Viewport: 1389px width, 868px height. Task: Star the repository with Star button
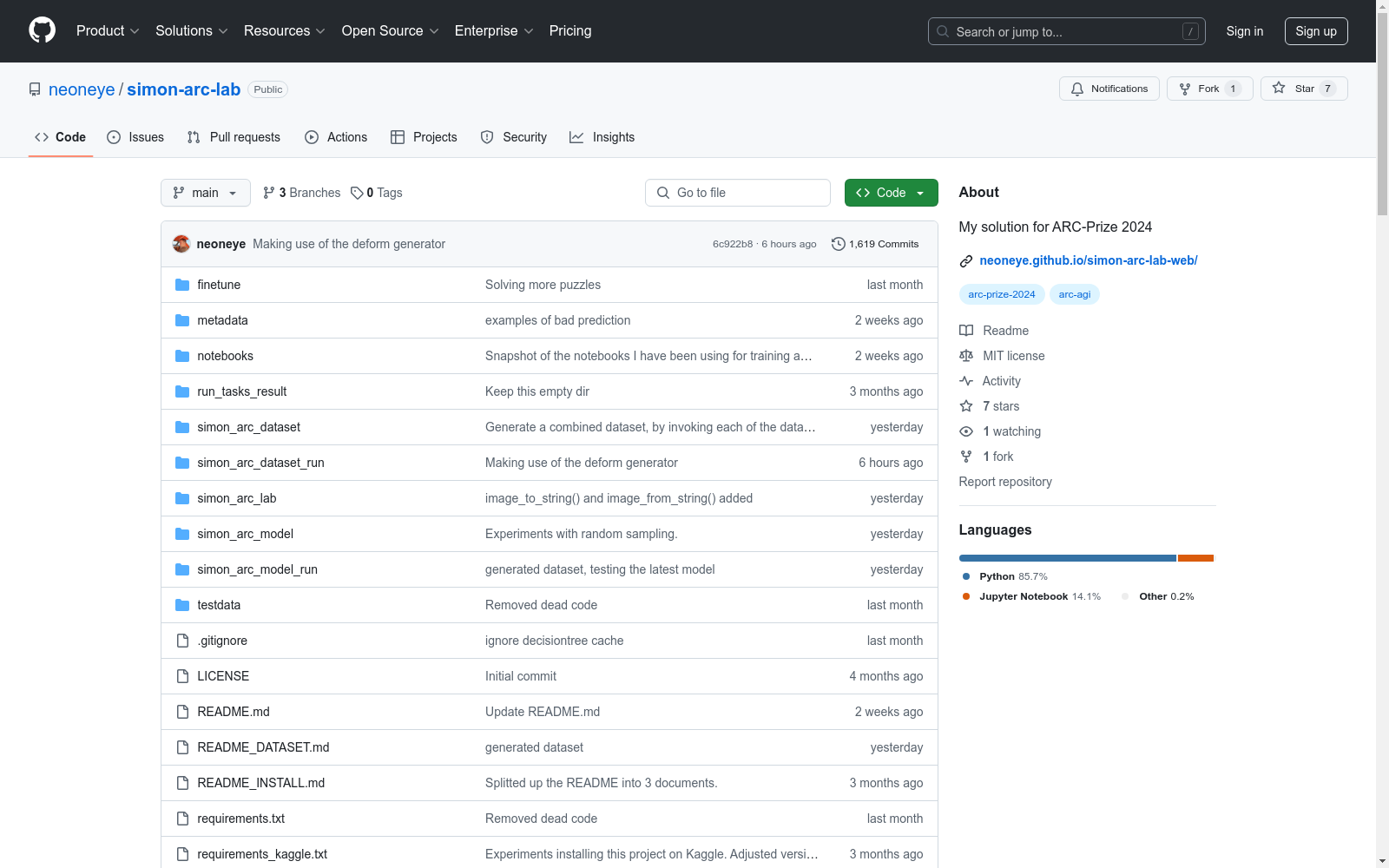click(1304, 89)
